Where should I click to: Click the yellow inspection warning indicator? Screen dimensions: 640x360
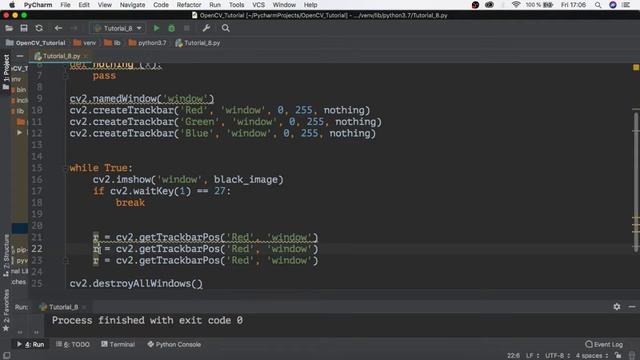point(636,67)
